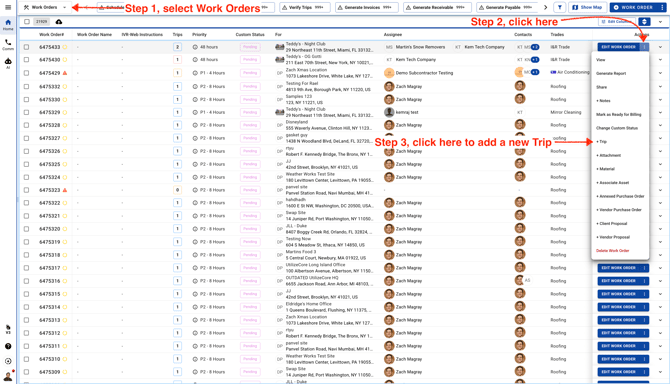Viewport: 670px width, 384px height.
Task: Click the cloud download export icon
Action: [x=59, y=22]
